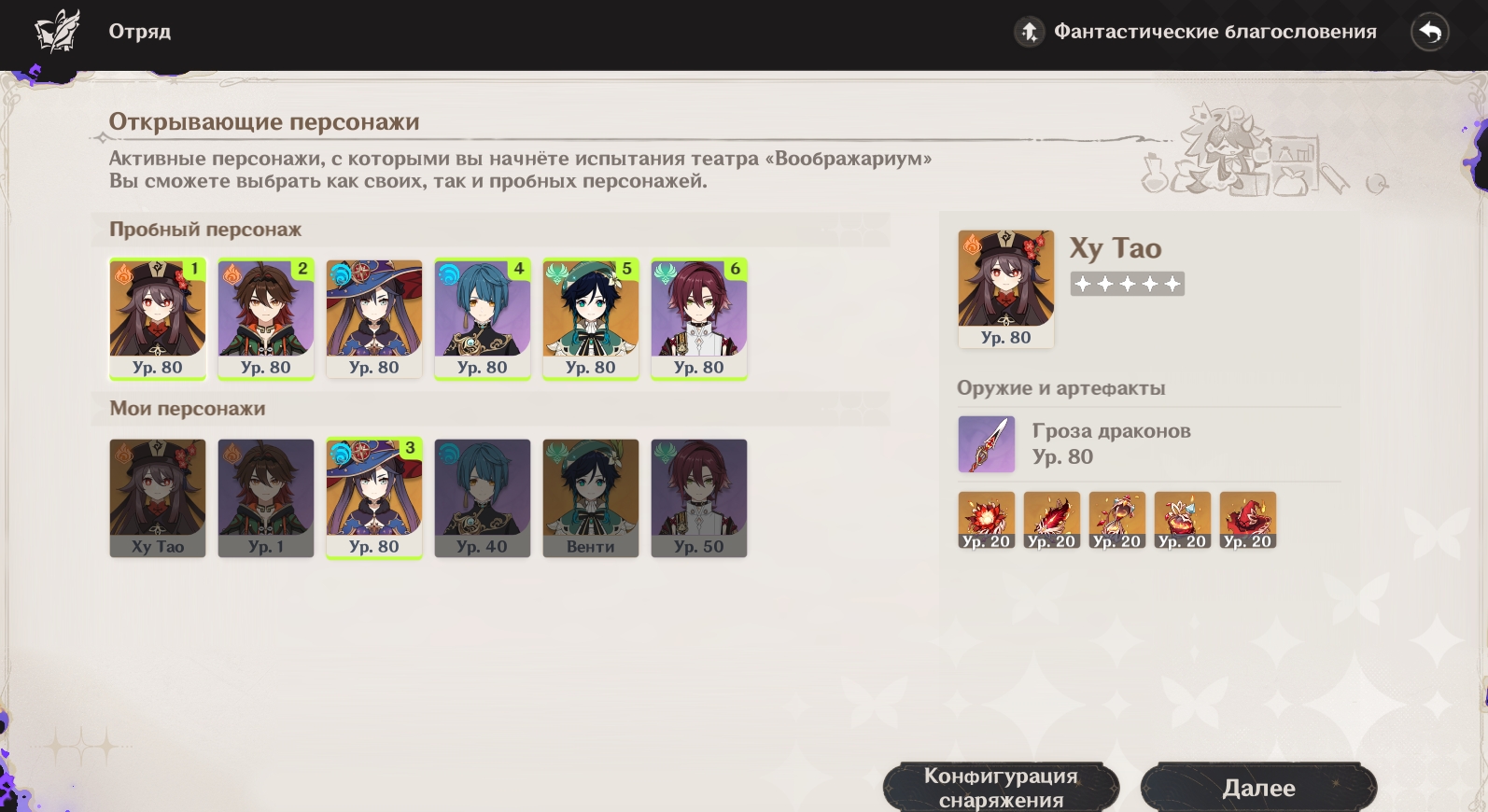The width and height of the screenshot is (1488, 812).
Task: Click my character with Ур. 40
Action: (483, 498)
